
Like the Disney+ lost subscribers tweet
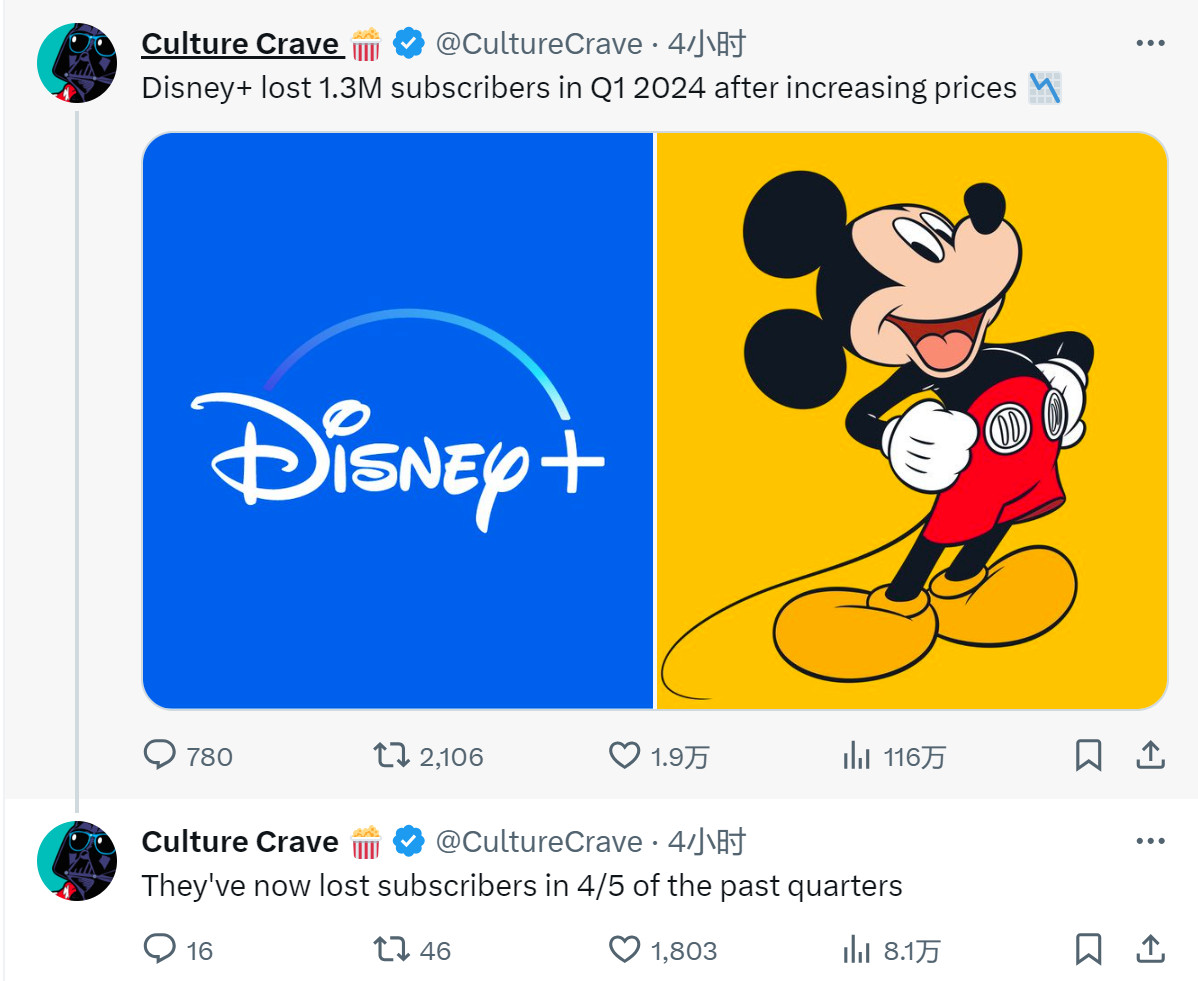coord(624,756)
